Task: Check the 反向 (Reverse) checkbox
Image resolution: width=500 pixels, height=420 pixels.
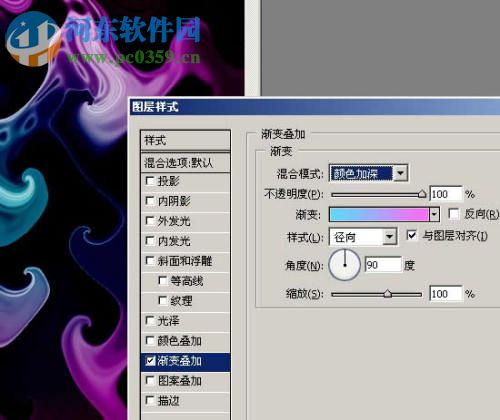Action: tap(454, 214)
